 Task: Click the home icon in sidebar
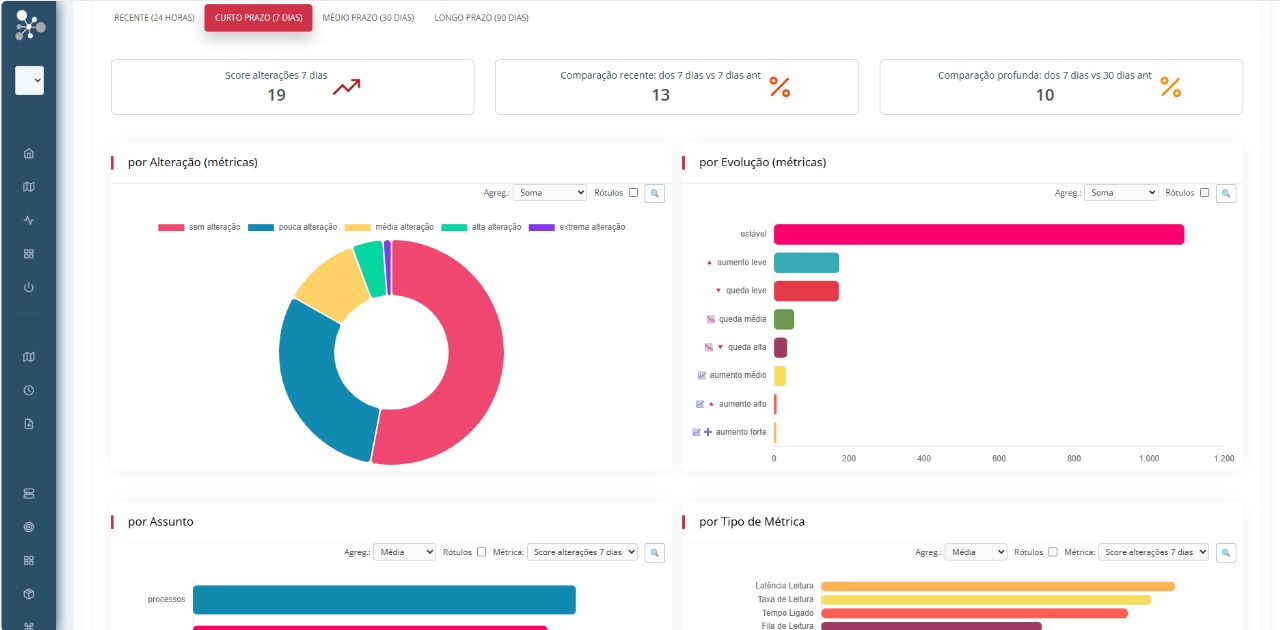coord(29,153)
